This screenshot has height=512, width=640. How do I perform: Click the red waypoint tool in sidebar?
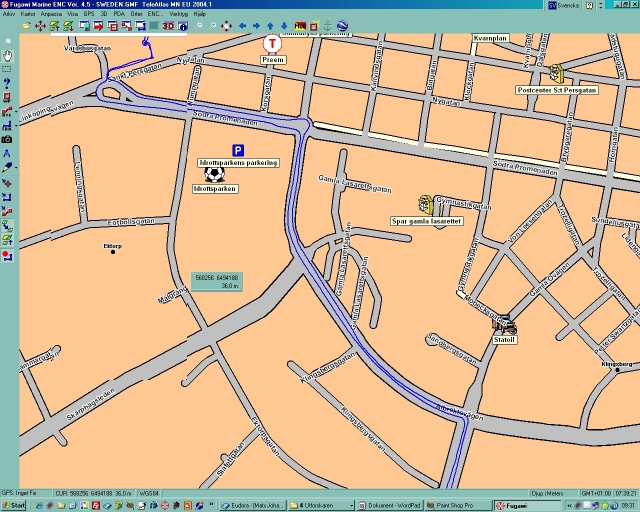pyautogui.click(x=7, y=98)
